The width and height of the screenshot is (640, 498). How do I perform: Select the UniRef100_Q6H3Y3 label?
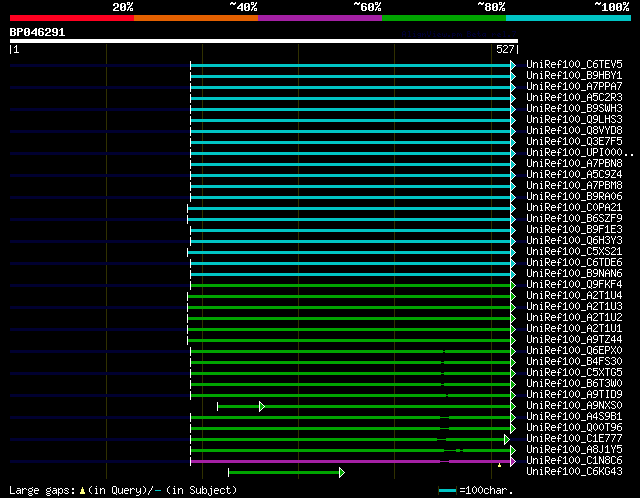click(574, 240)
